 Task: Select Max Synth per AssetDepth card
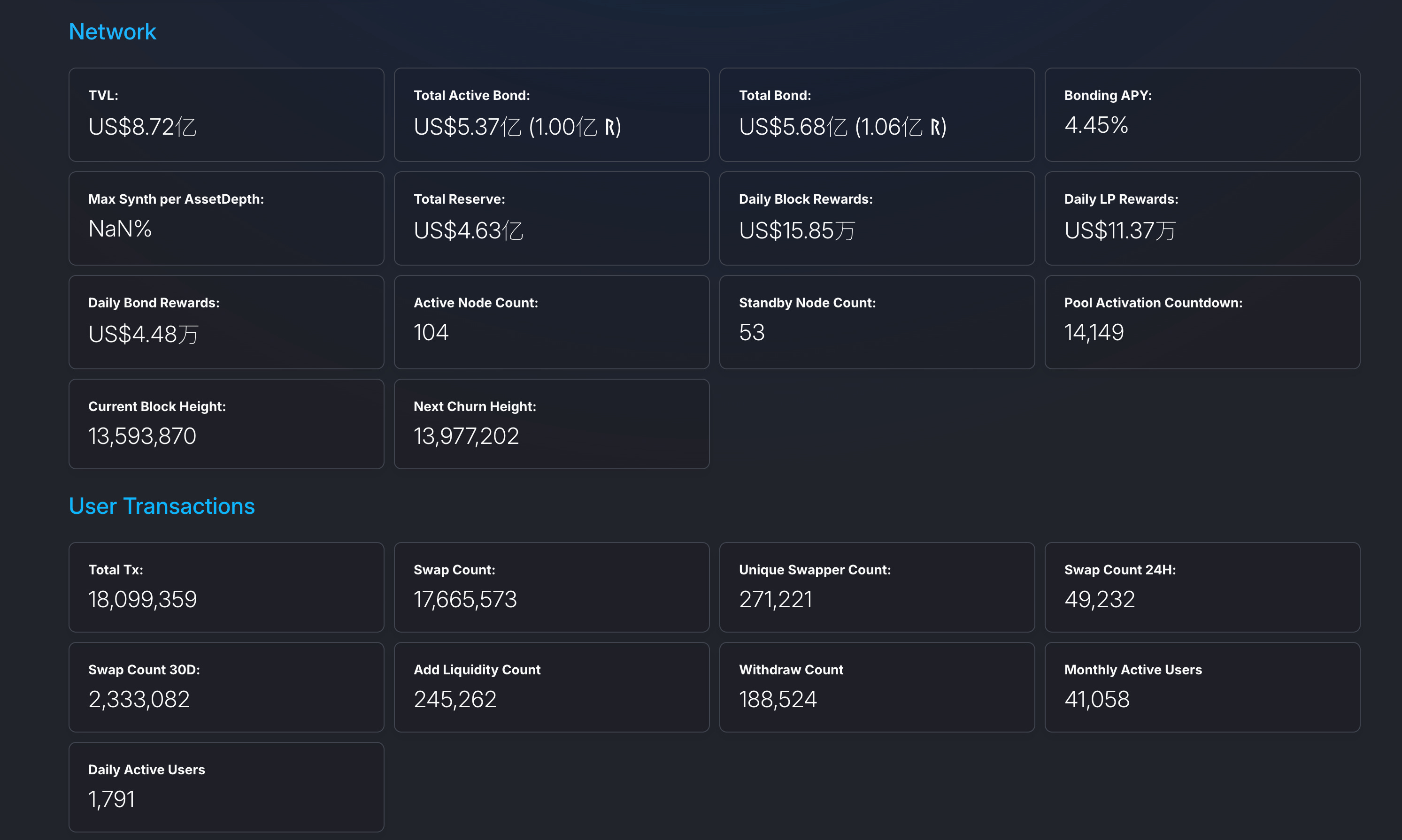(x=226, y=219)
